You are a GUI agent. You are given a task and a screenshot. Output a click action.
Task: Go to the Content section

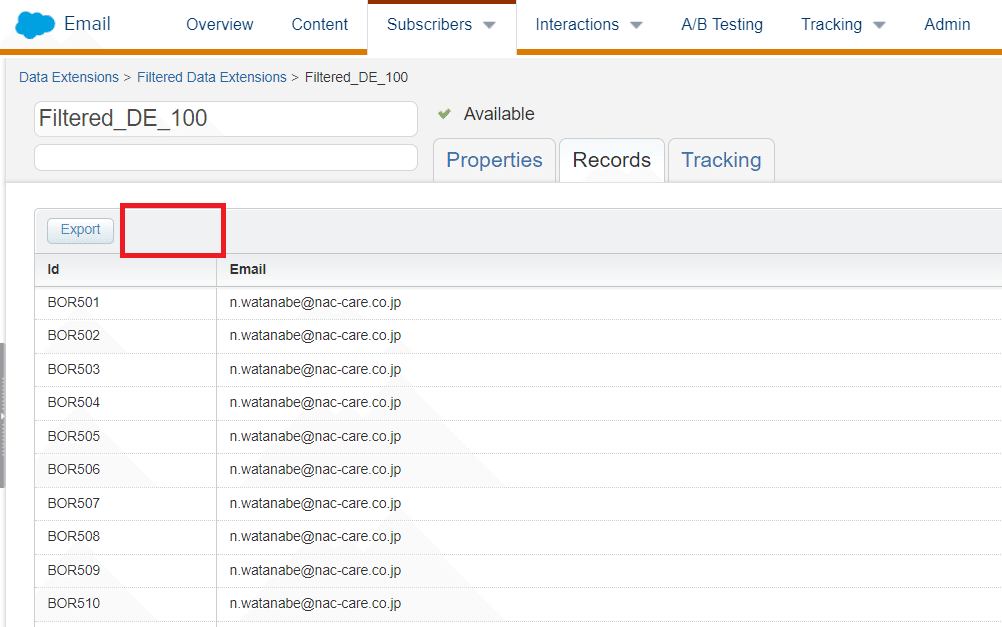pyautogui.click(x=320, y=24)
